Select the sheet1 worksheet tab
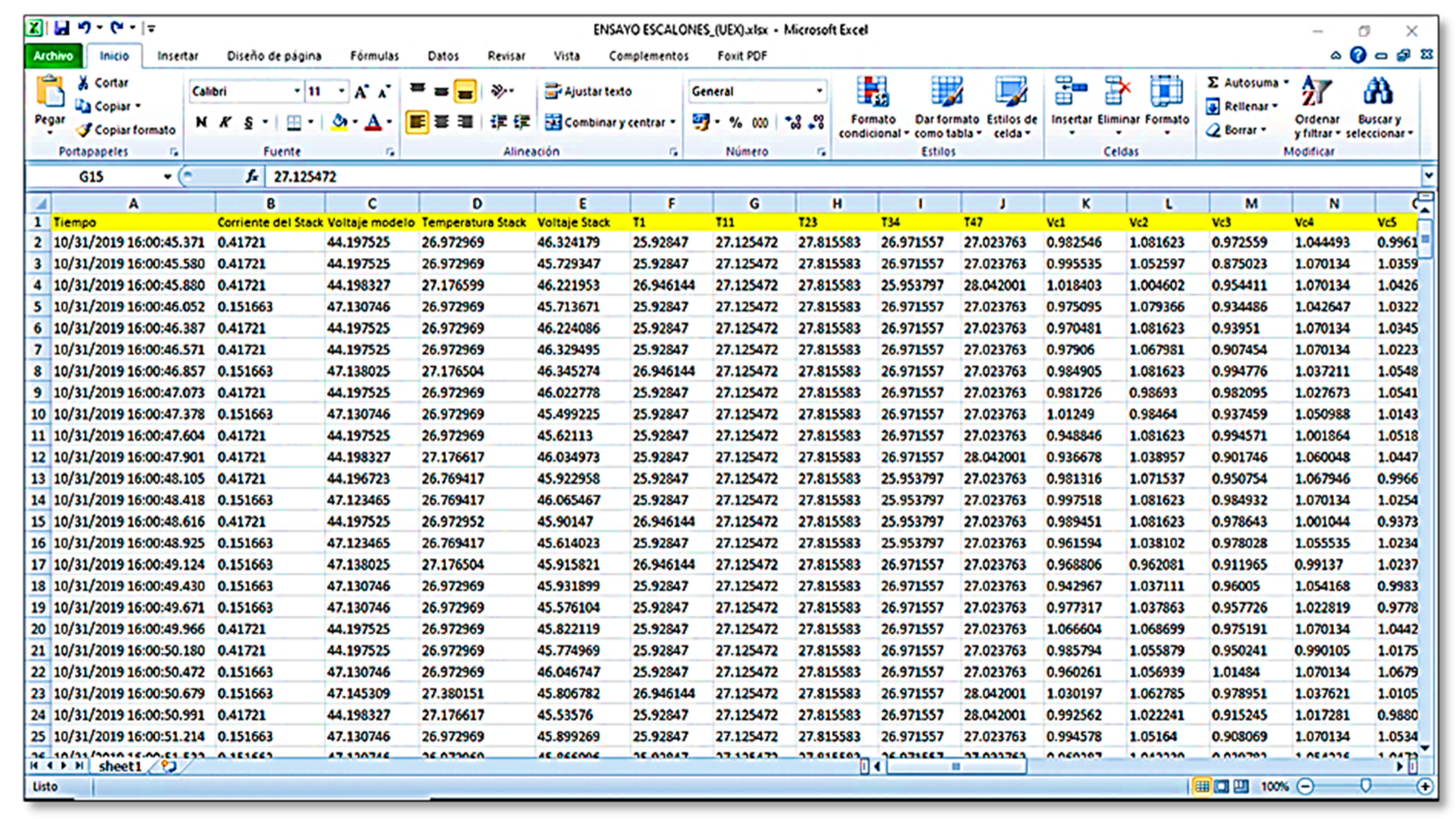This screenshot has height=819, width=1456. 119,766
